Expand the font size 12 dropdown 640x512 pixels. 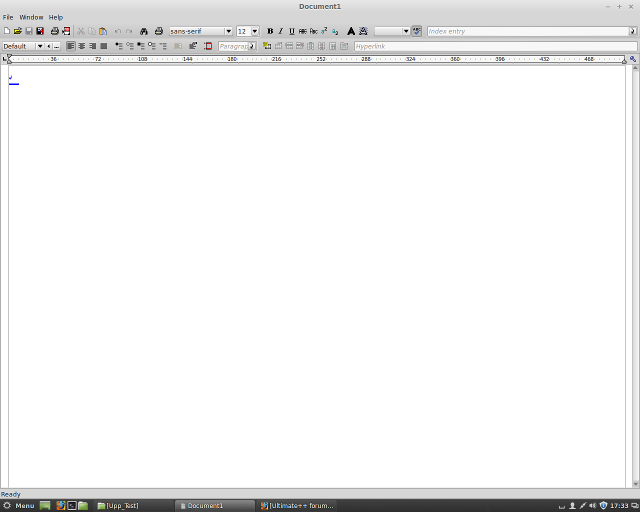coord(254,31)
